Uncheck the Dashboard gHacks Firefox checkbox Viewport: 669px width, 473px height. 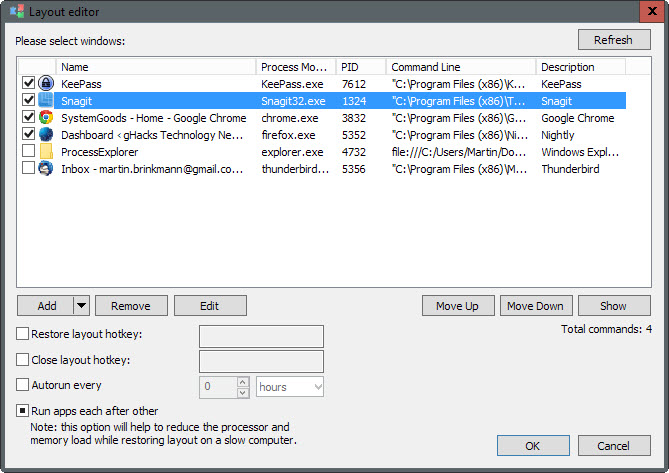(x=29, y=134)
